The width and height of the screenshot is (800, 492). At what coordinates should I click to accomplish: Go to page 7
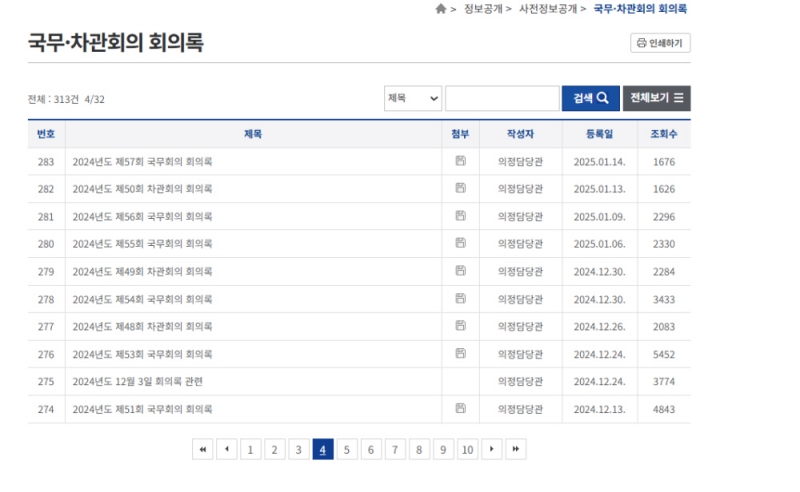tap(395, 449)
